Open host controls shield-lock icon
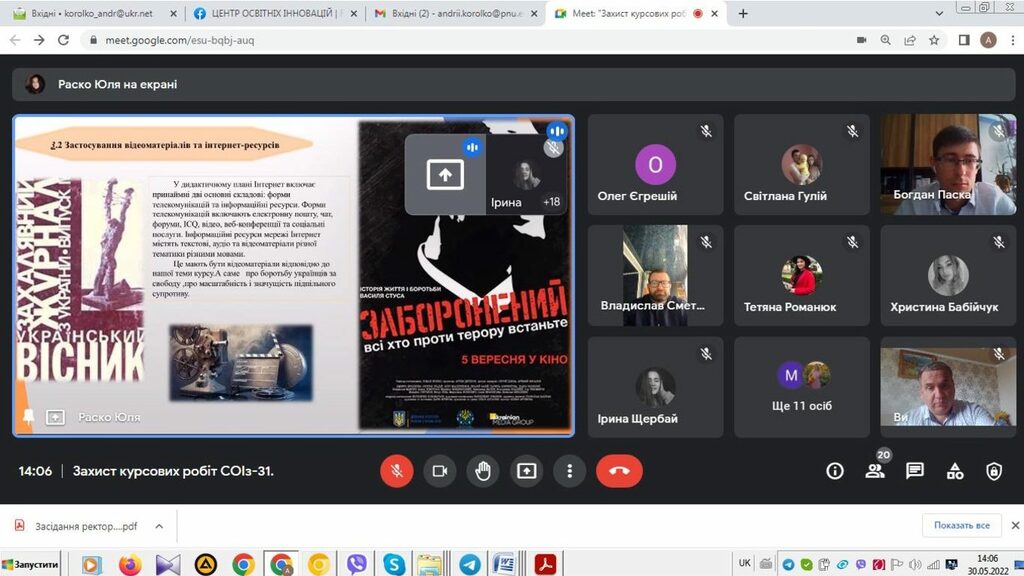The width and height of the screenshot is (1024, 576). [x=994, y=471]
